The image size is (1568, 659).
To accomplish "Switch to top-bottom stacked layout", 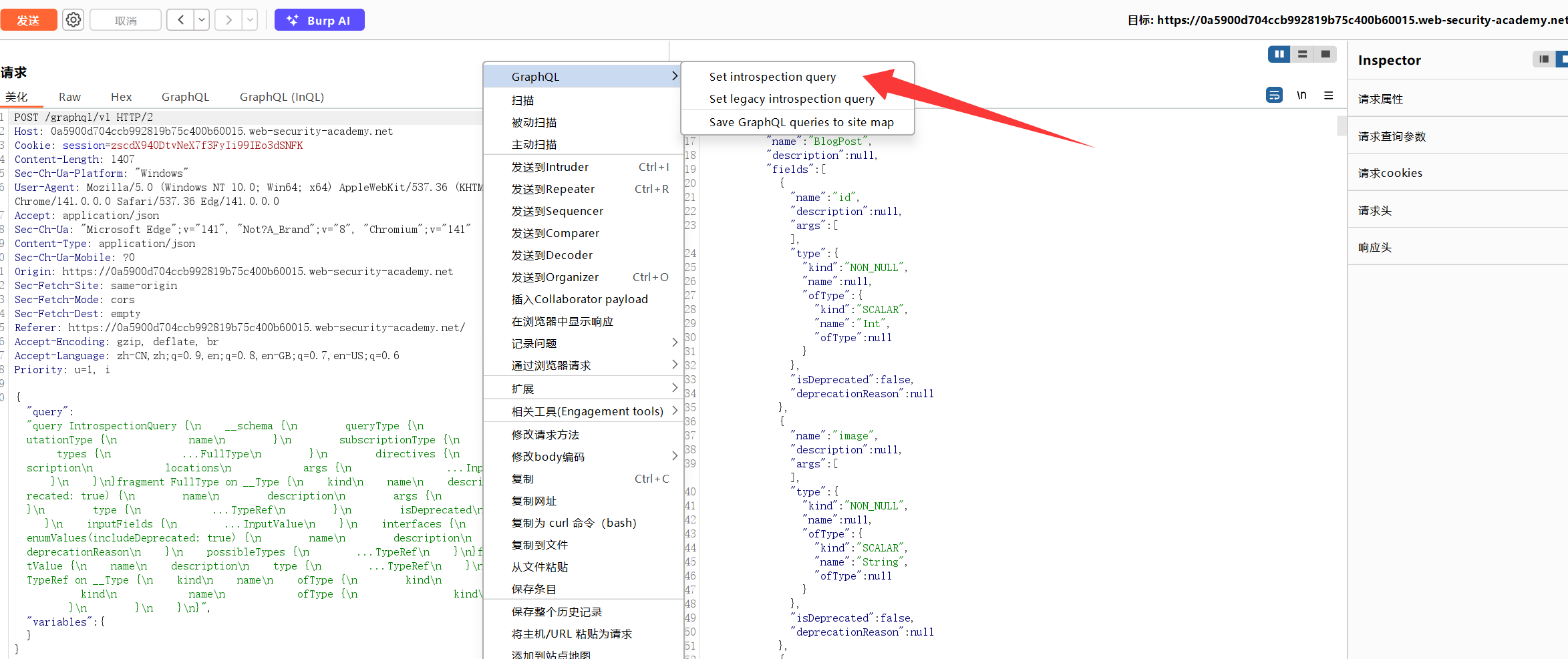I will point(1302,54).
